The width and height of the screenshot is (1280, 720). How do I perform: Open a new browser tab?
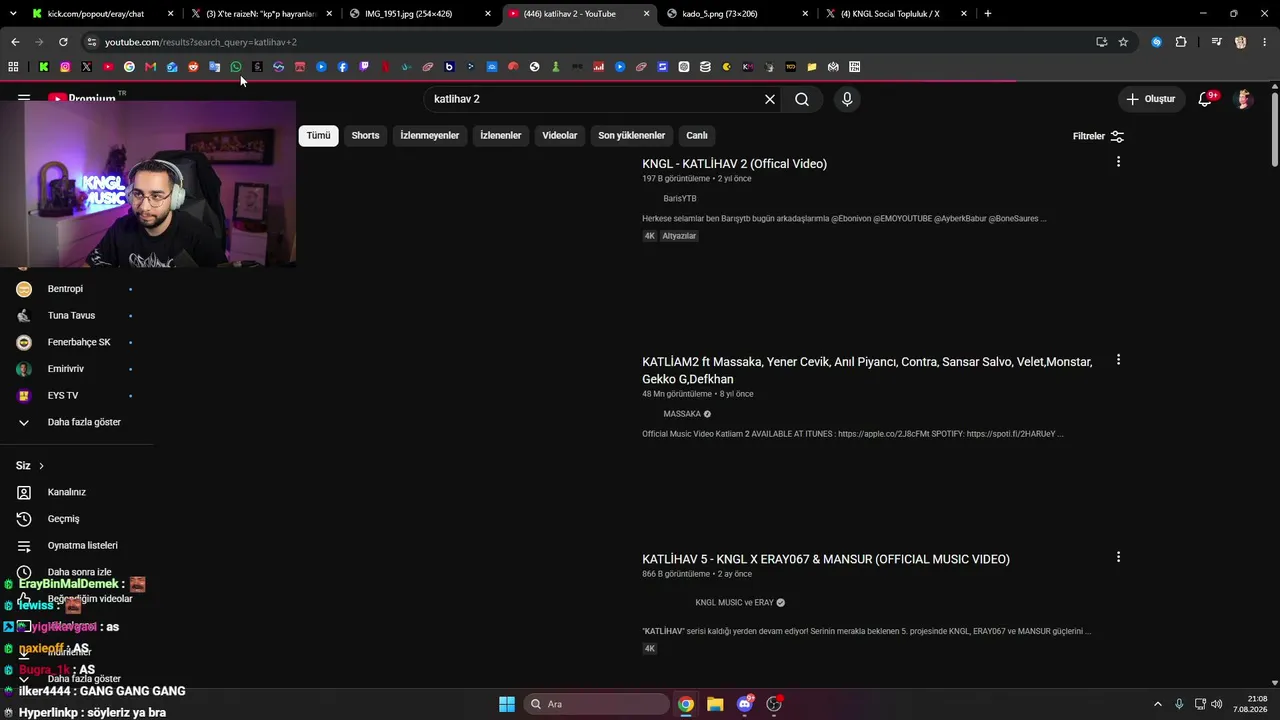(x=988, y=14)
